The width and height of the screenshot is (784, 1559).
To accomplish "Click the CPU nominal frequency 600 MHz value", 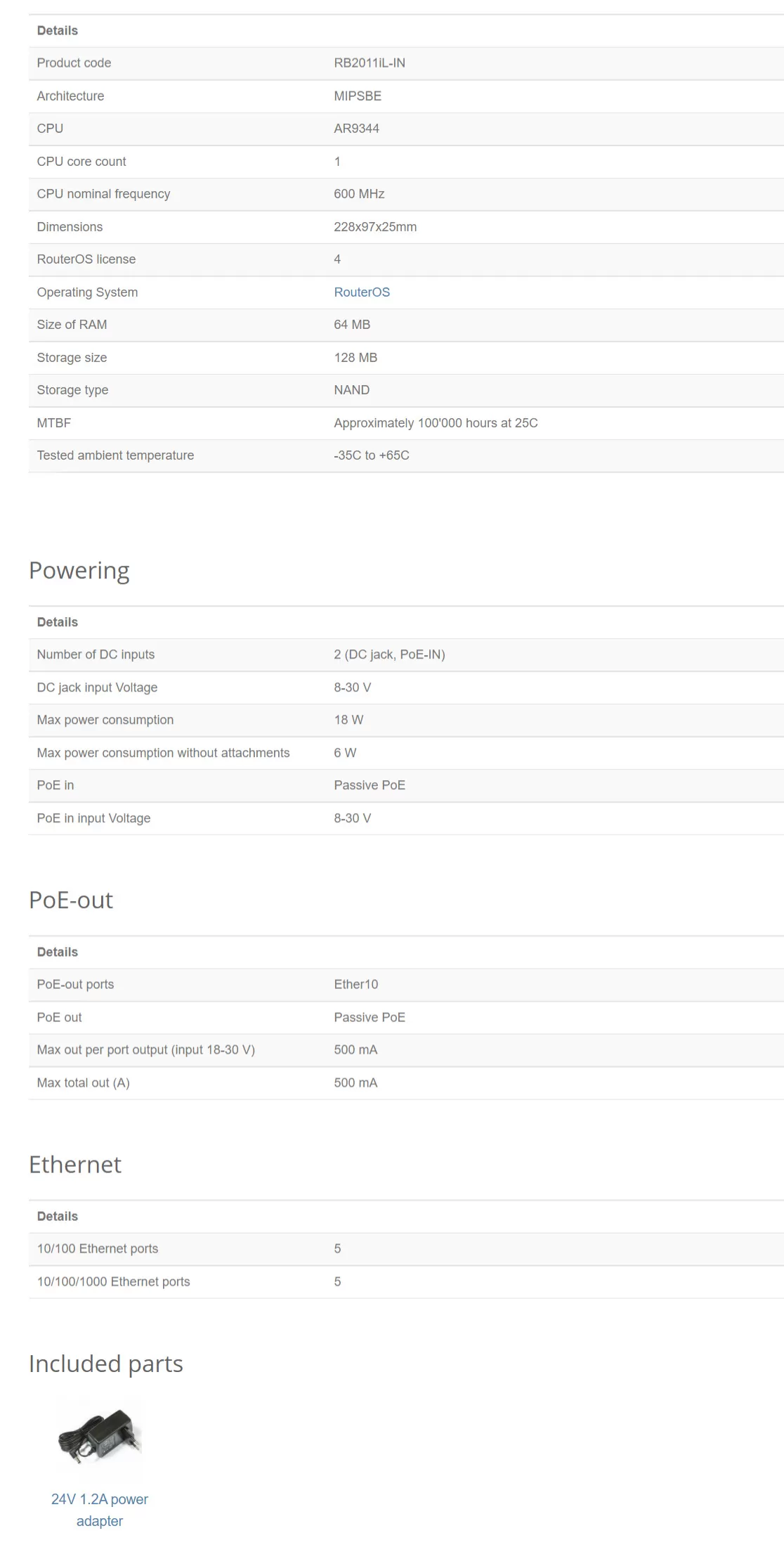I will (x=359, y=193).
